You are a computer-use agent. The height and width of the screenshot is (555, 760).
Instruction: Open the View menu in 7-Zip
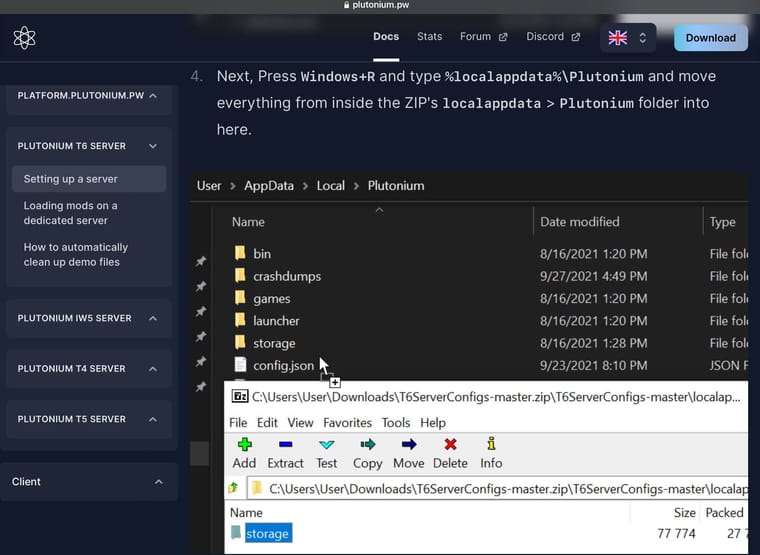[x=301, y=423]
